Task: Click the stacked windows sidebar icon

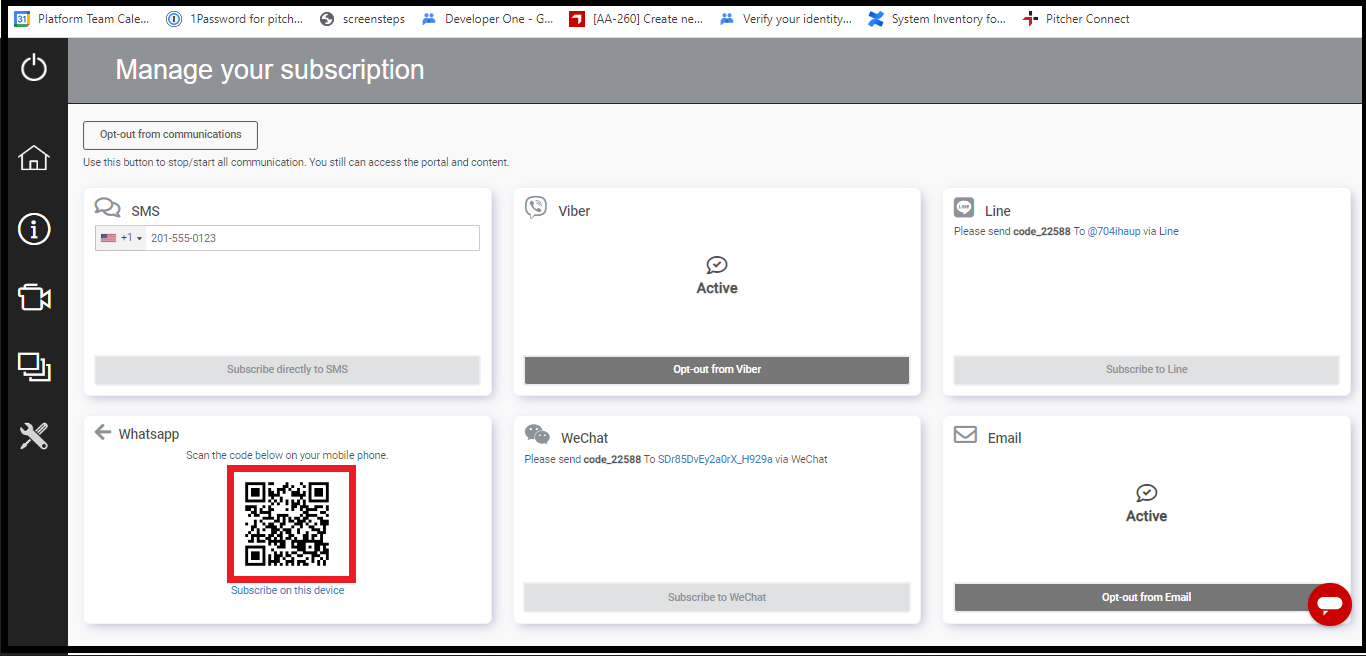Action: point(34,367)
